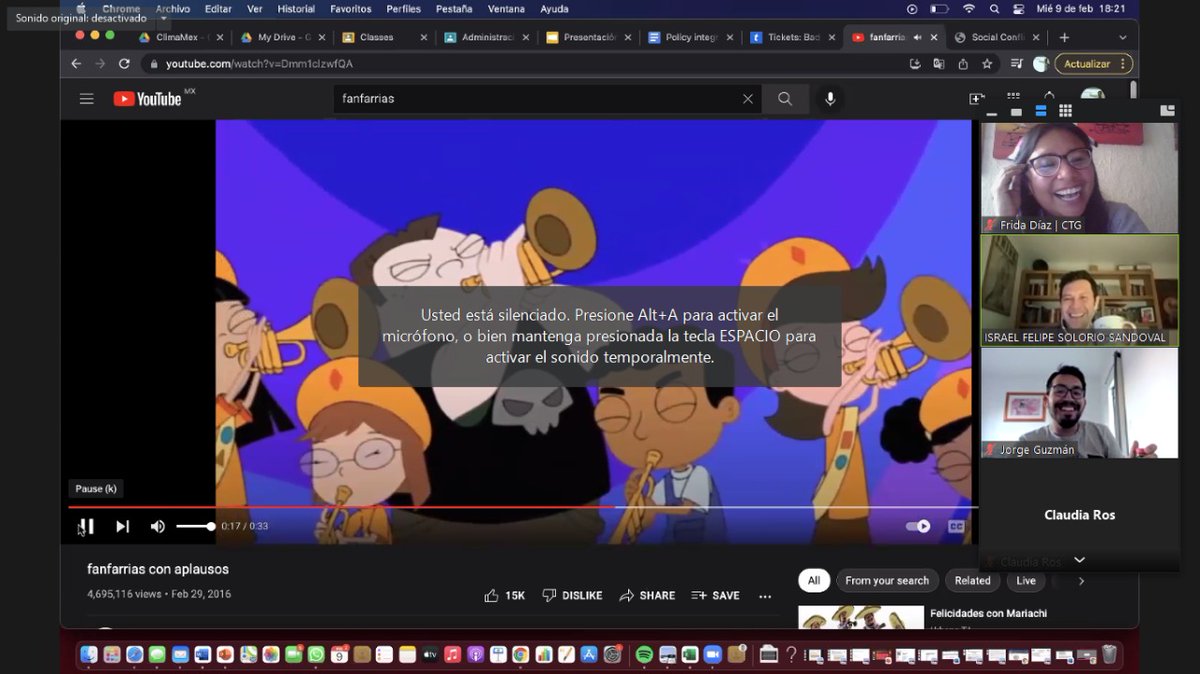Viewport: 1200px width, 674px height.
Task: Open more actions ellipsis under video
Action: click(765, 596)
